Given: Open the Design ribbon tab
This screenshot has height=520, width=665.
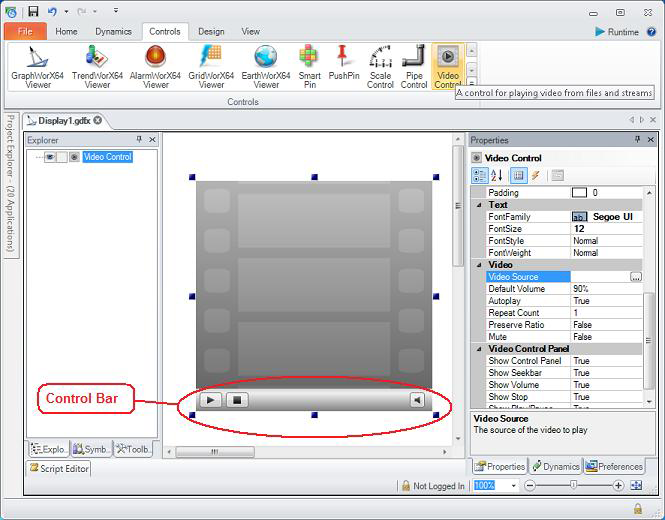Looking at the screenshot, I should (211, 31).
